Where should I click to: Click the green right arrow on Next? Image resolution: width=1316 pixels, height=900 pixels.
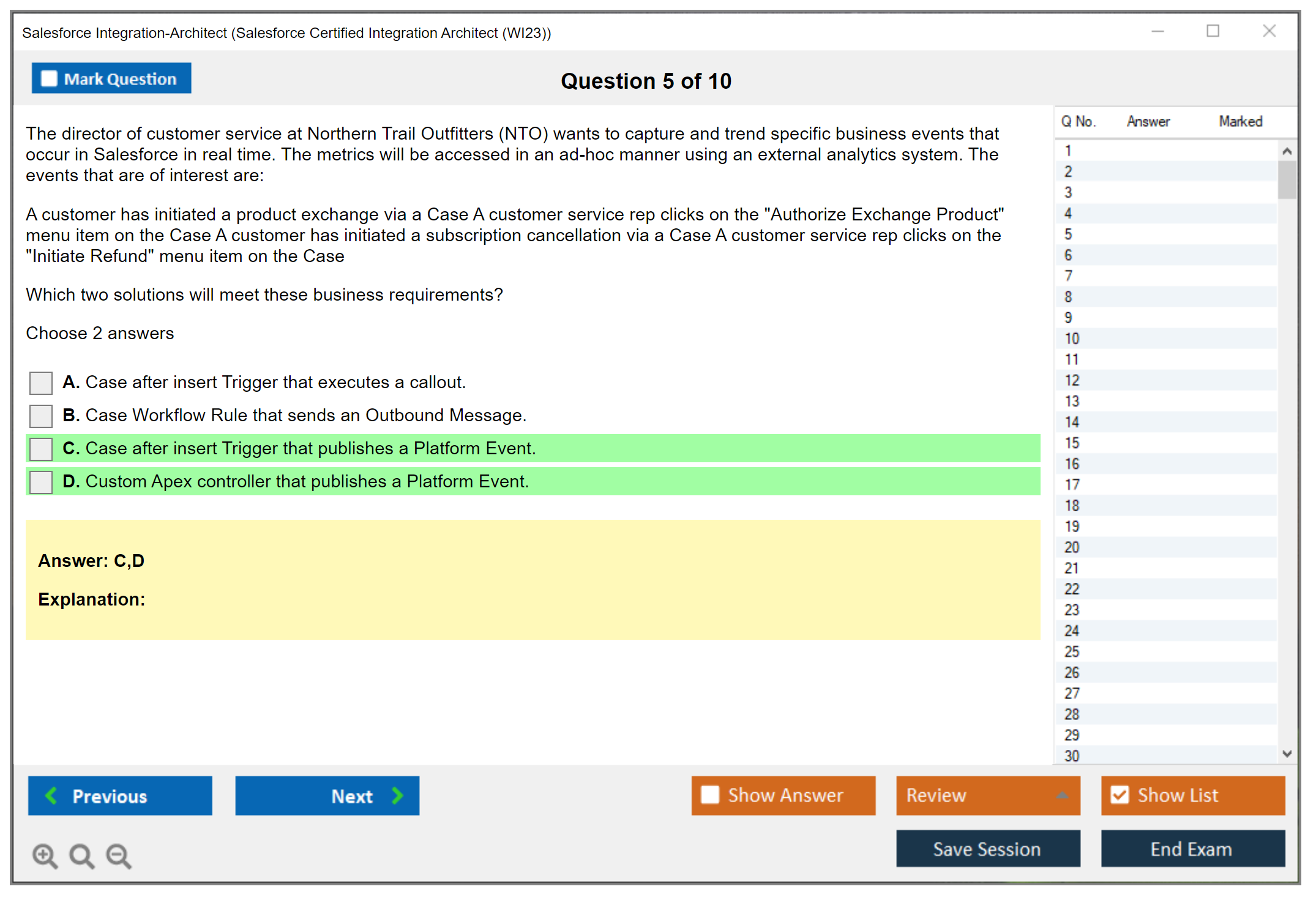pyautogui.click(x=398, y=795)
